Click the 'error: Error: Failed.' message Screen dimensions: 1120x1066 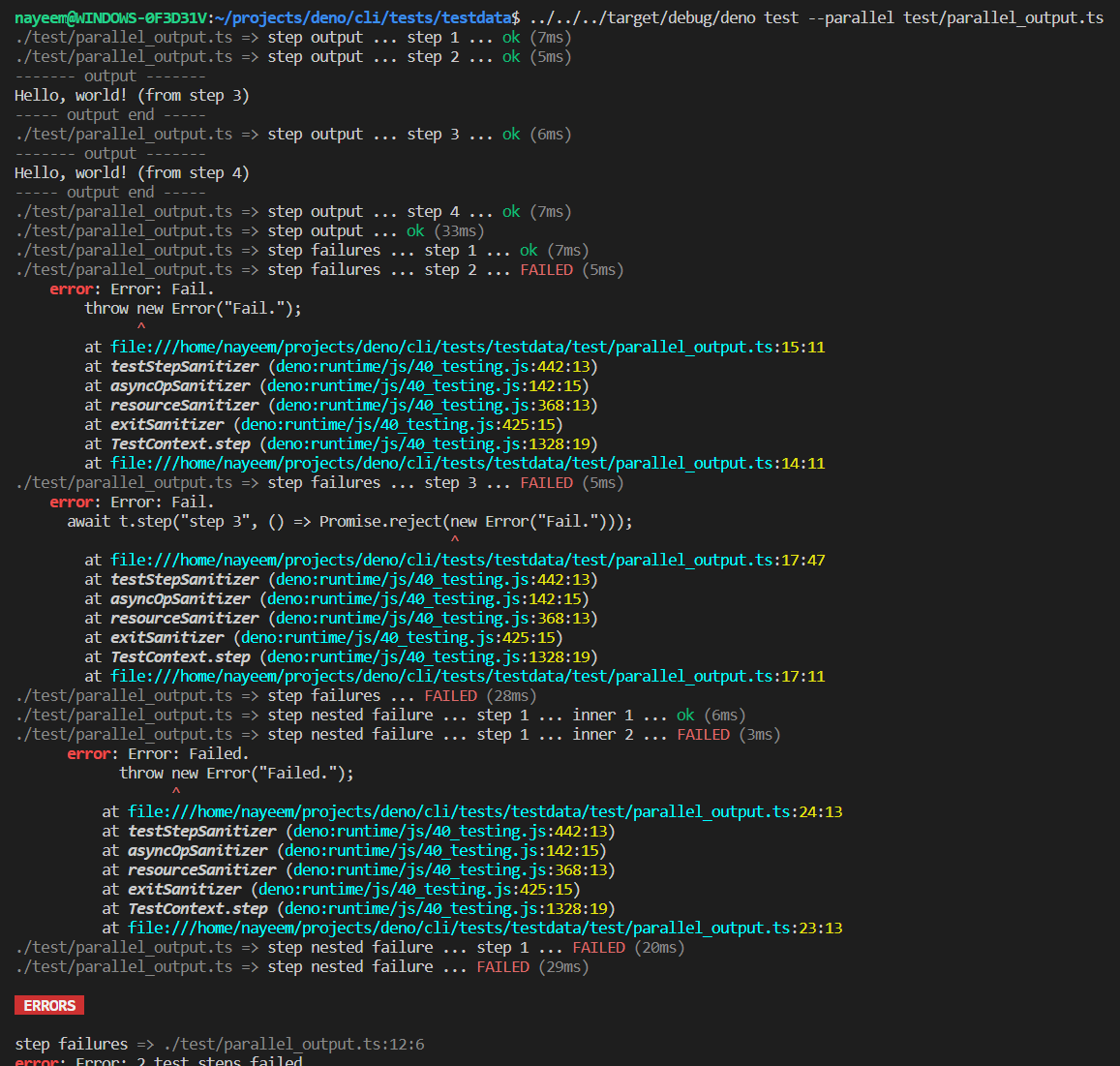(158, 754)
